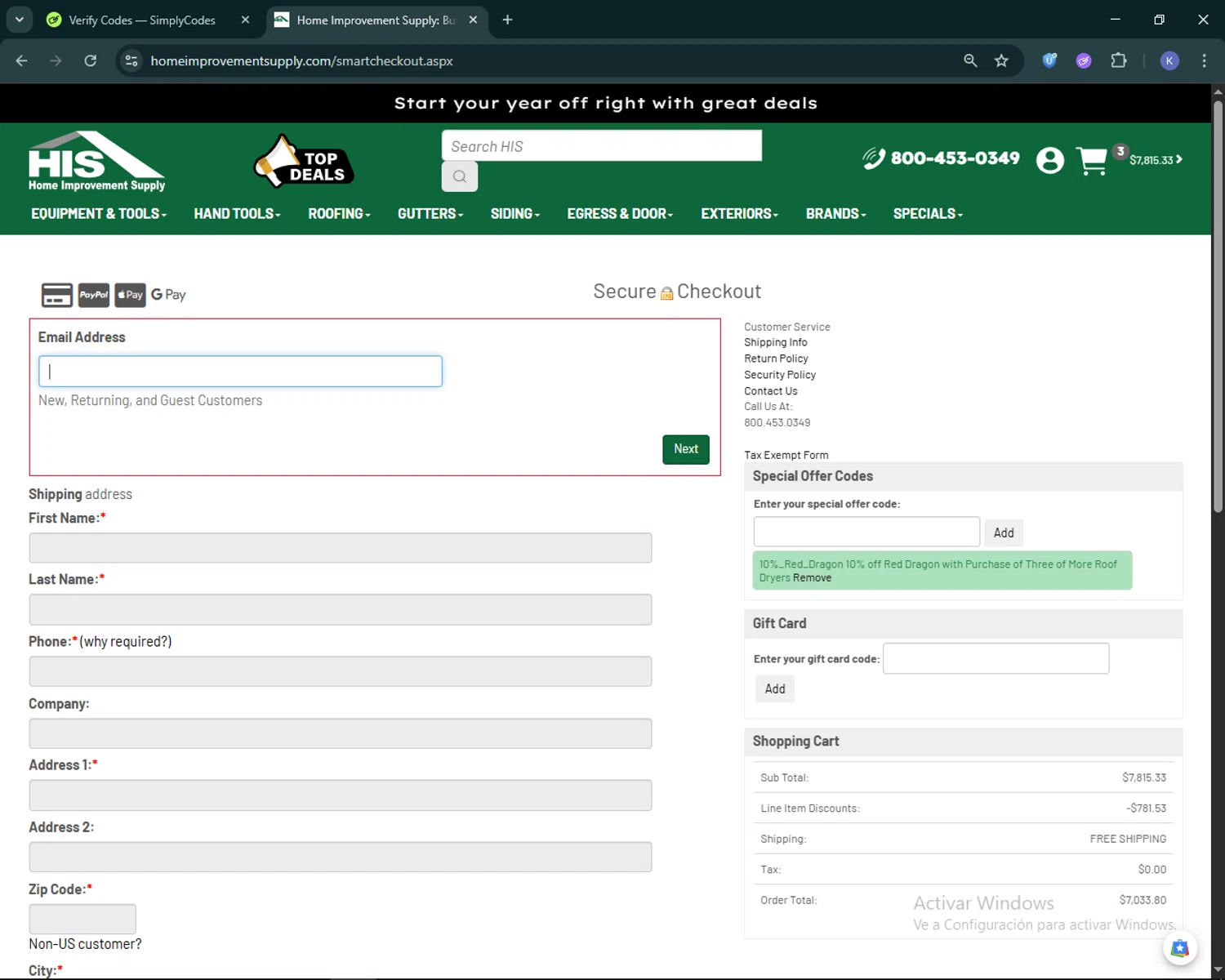This screenshot has width=1225, height=980.
Task: Click the page vertical scrollbar thumb
Action: [1218, 306]
